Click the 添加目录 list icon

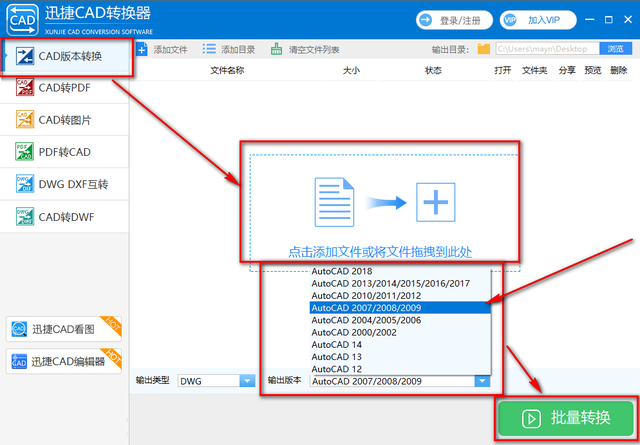click(209, 49)
